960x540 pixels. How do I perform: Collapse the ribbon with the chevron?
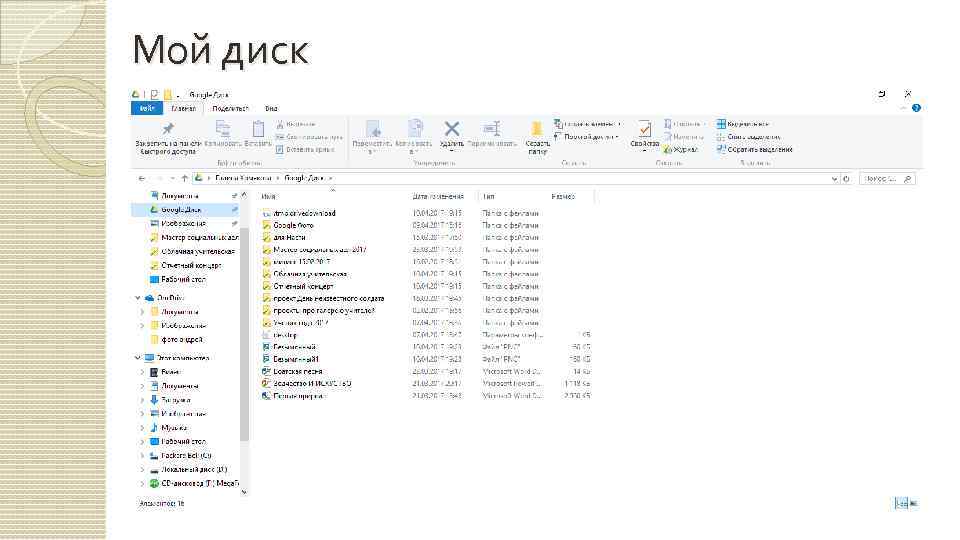[x=903, y=108]
